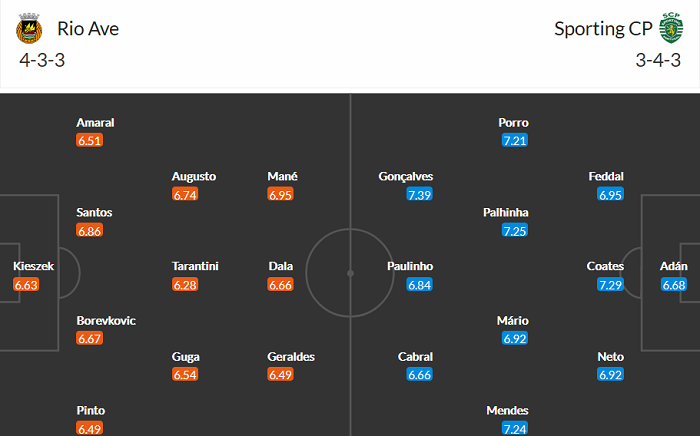
Task: Click Gonçalves' 7.39 rating badge
Action: (x=420, y=195)
